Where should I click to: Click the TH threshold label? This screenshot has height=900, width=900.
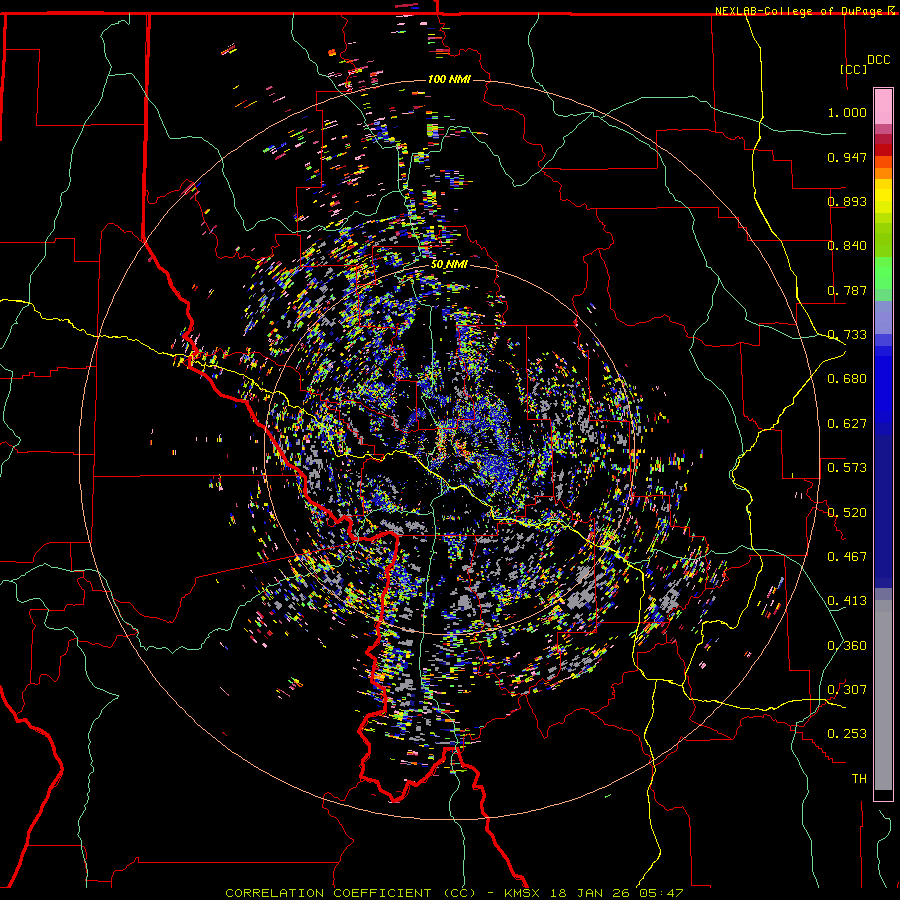(859, 779)
